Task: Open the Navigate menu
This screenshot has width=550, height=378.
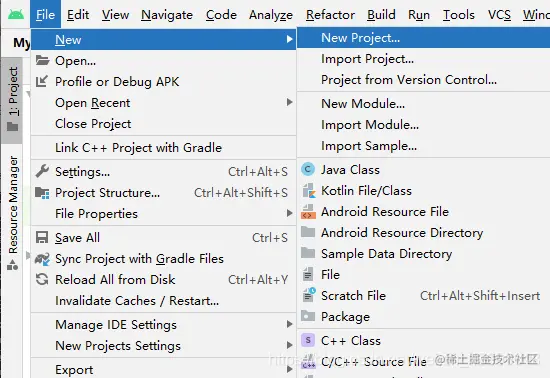Action: click(x=167, y=15)
